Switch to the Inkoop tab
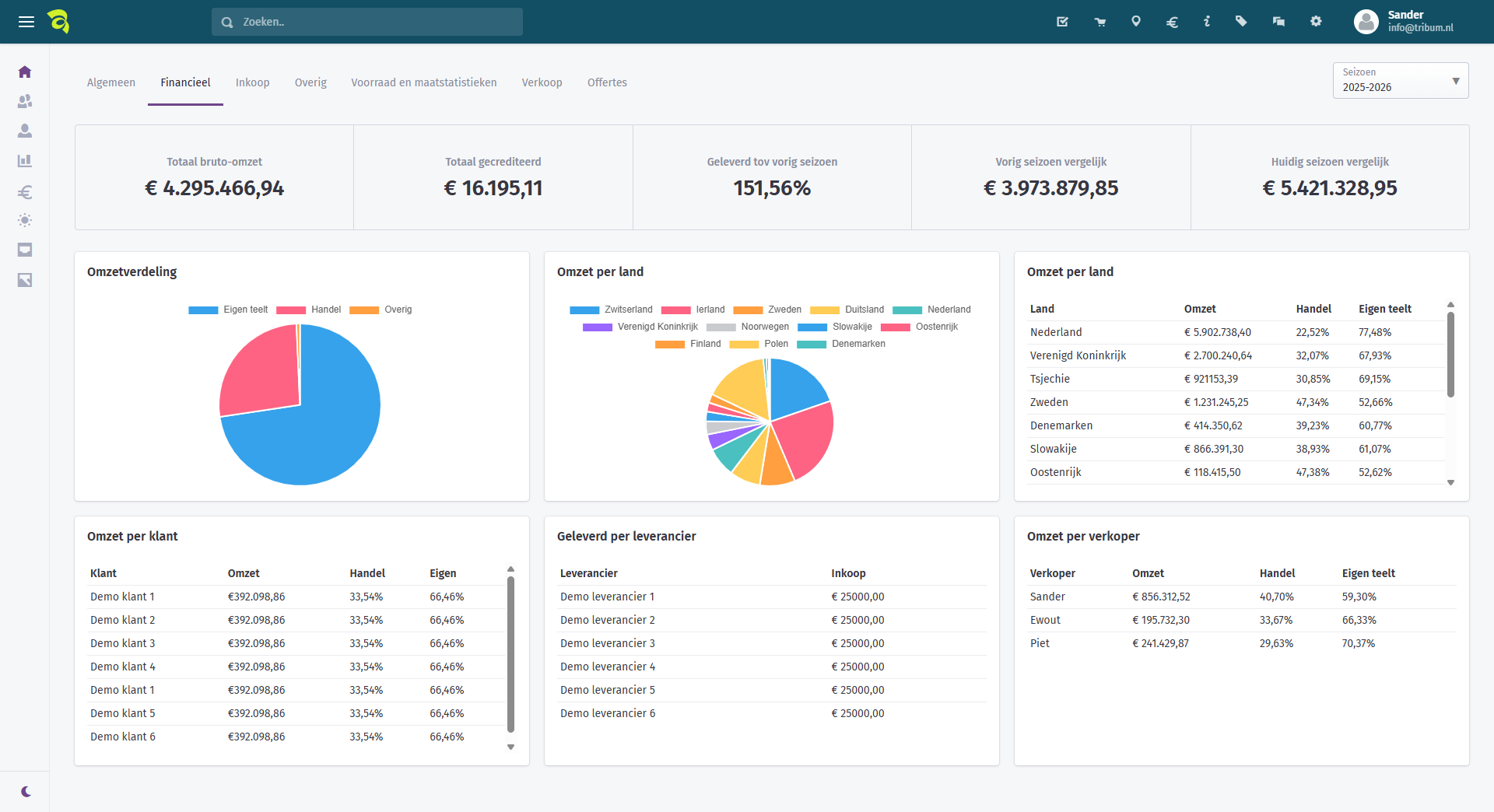The height and width of the screenshot is (812, 1494). tap(252, 82)
